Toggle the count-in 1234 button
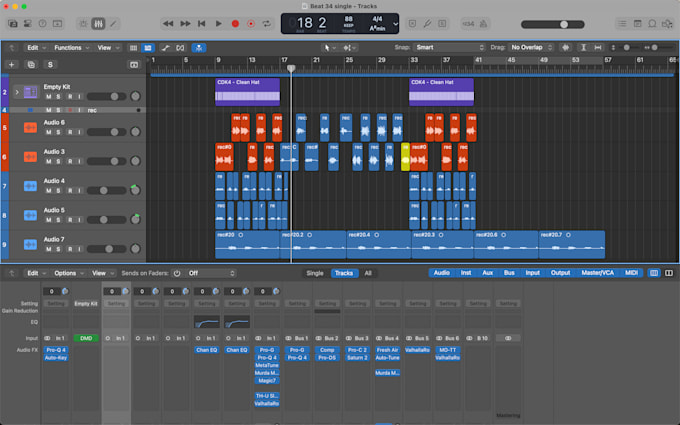 point(468,24)
